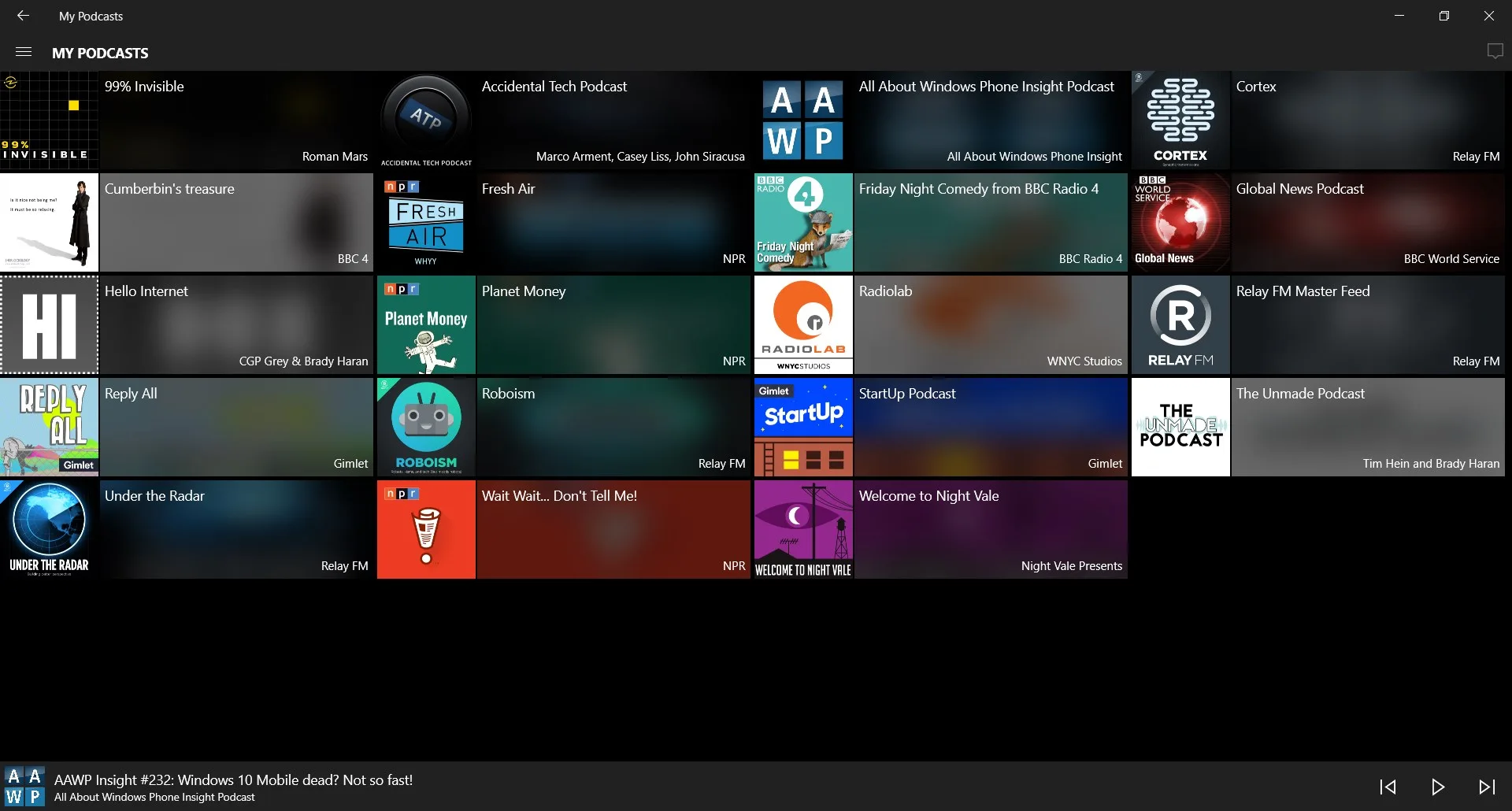Open Reply All Gimlet artwork
The width and height of the screenshot is (1512, 811).
(49, 428)
